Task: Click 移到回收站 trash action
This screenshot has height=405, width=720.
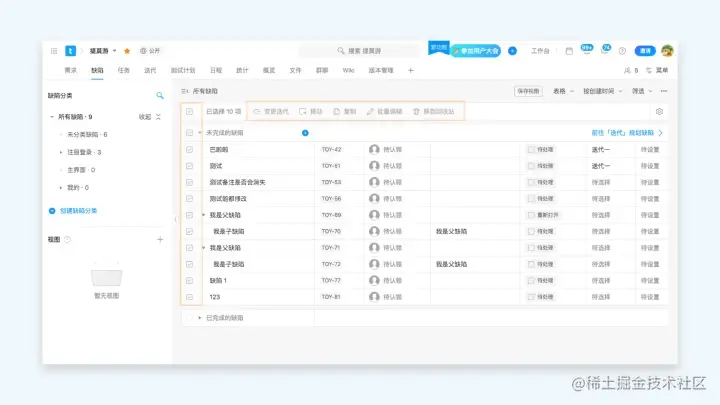Action: [x=433, y=112]
